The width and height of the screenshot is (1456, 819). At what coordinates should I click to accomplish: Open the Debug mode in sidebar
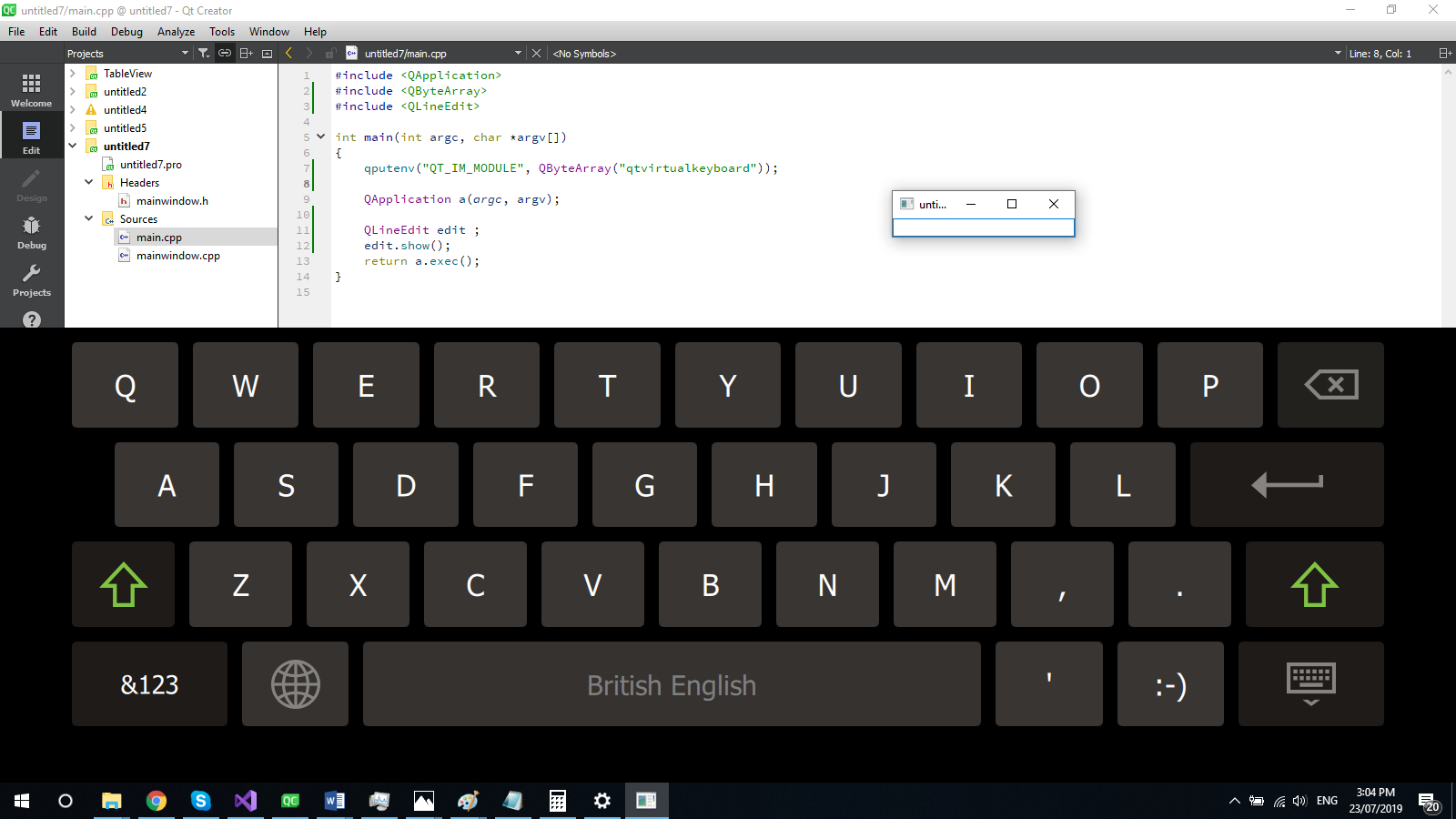[x=32, y=232]
